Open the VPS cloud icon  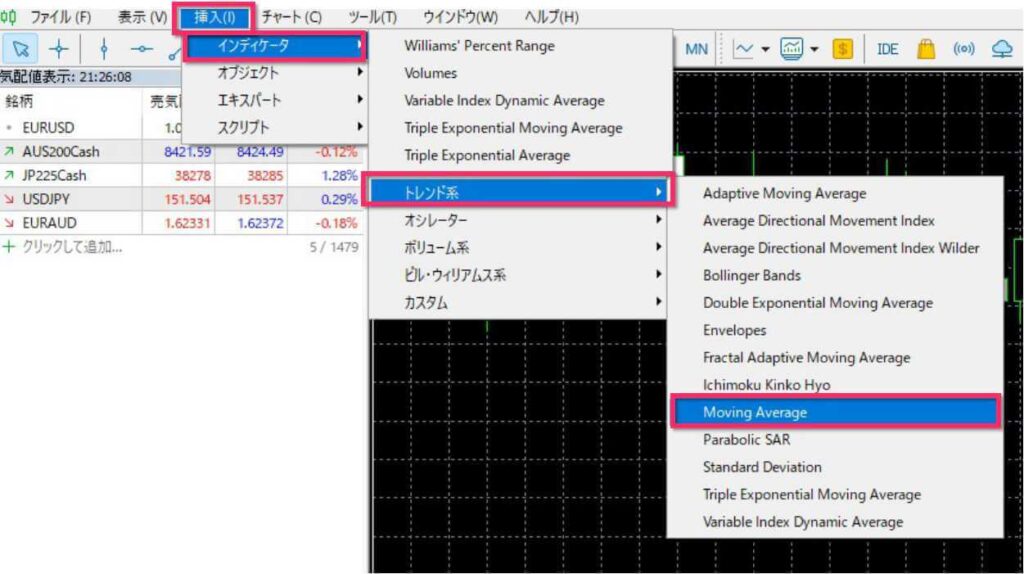click(x=1002, y=49)
